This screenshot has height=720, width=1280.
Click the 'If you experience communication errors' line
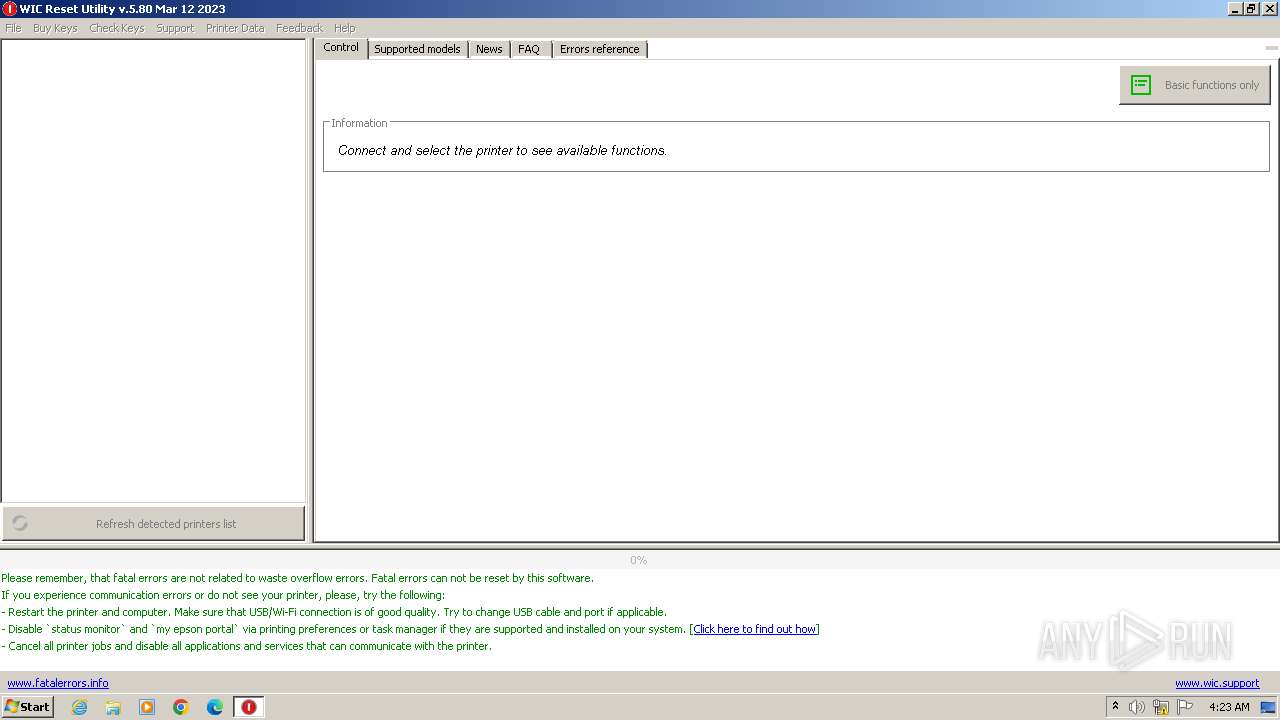(x=223, y=595)
